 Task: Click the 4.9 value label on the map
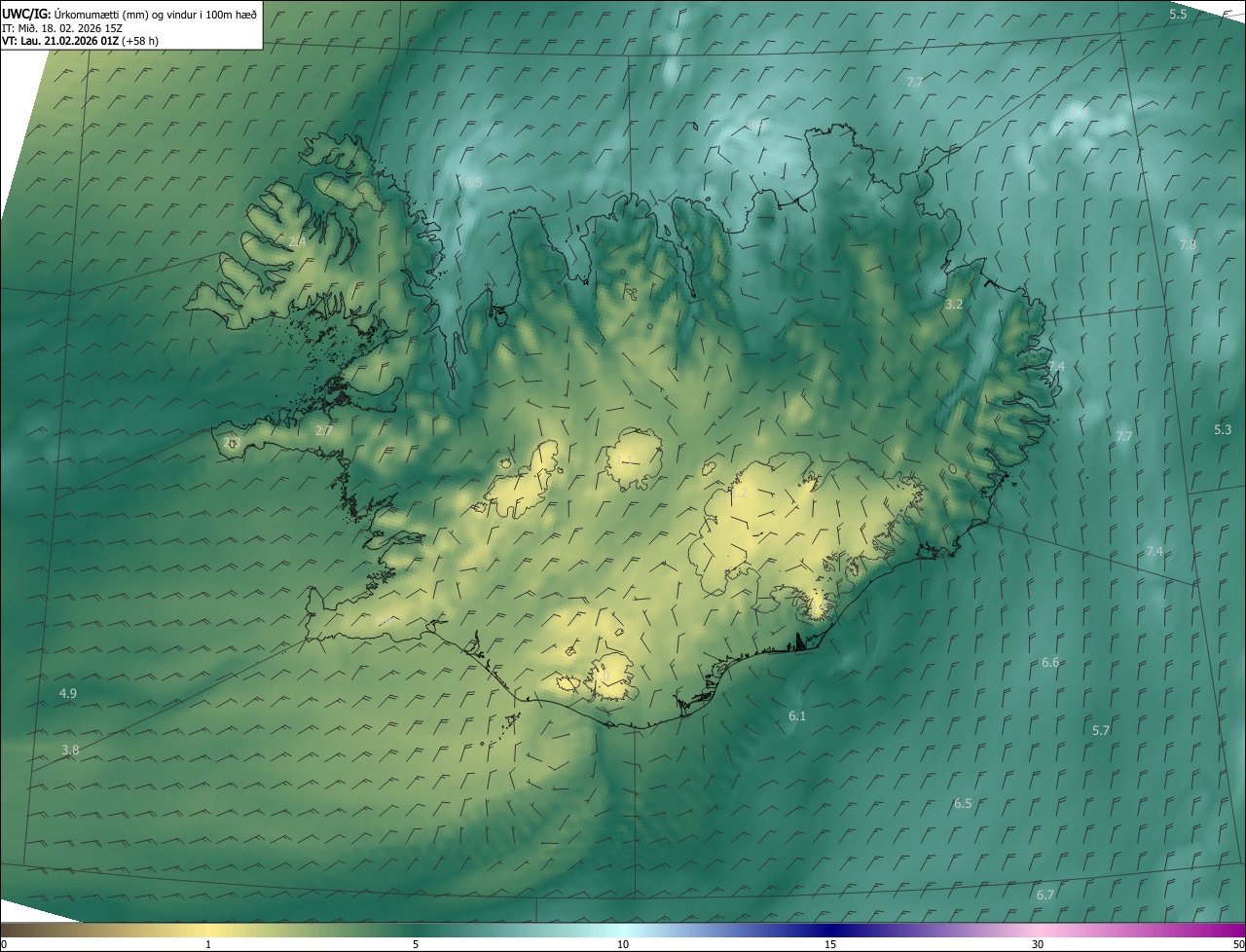(x=68, y=693)
